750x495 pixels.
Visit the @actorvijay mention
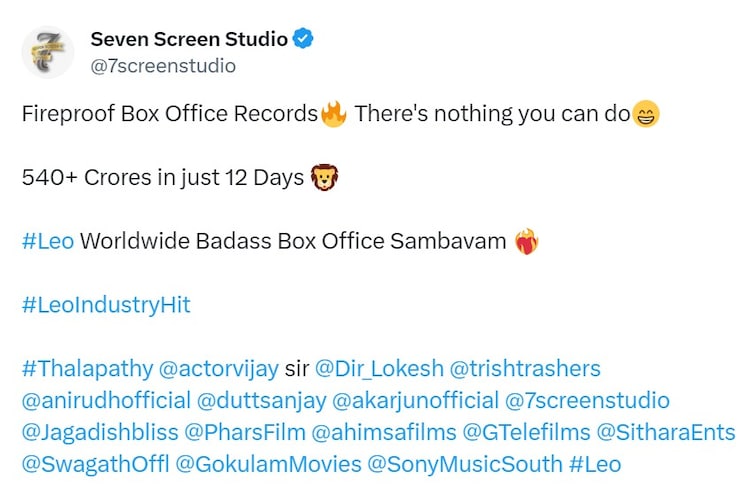tap(214, 368)
